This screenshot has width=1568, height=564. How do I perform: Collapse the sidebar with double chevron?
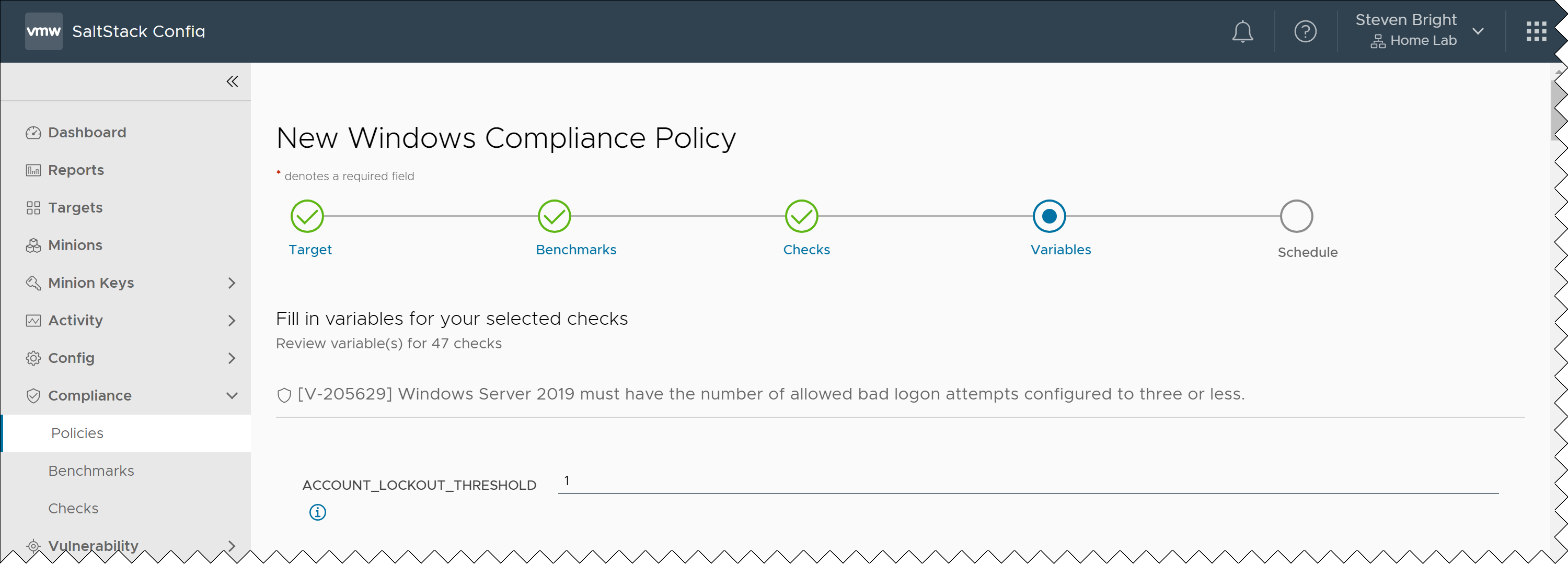pyautogui.click(x=232, y=81)
